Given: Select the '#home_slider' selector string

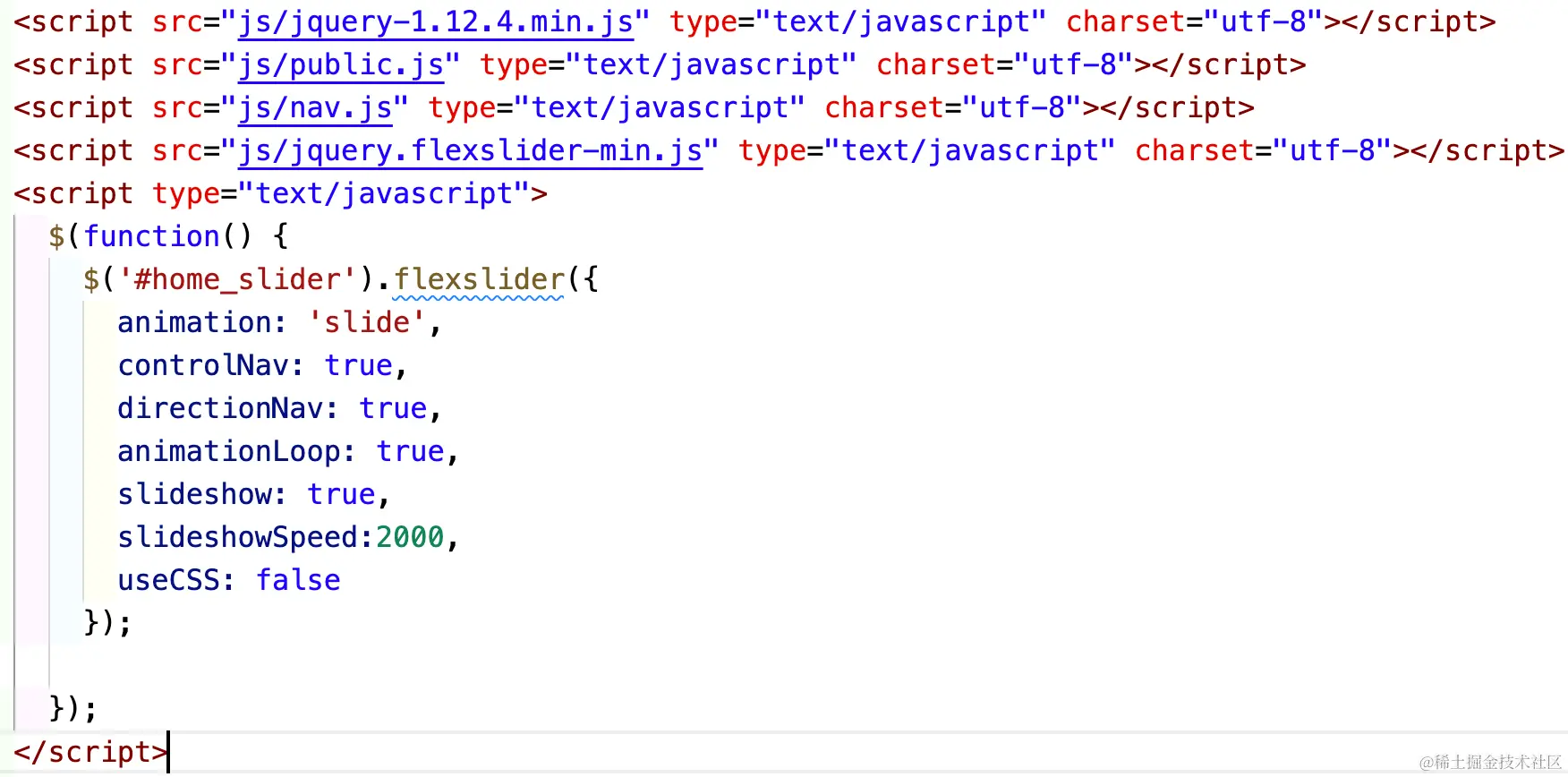Looking at the screenshot, I should coord(238,279).
